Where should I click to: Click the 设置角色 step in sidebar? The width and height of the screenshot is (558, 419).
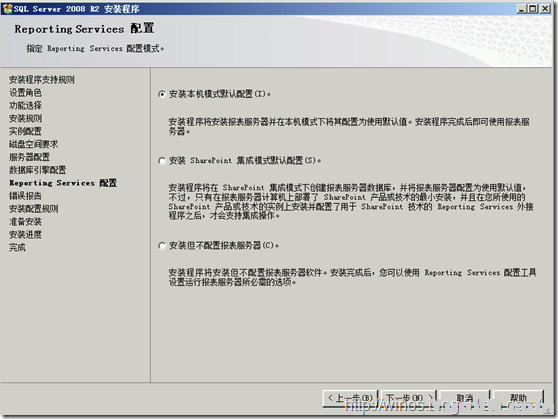pyautogui.click(x=25, y=93)
